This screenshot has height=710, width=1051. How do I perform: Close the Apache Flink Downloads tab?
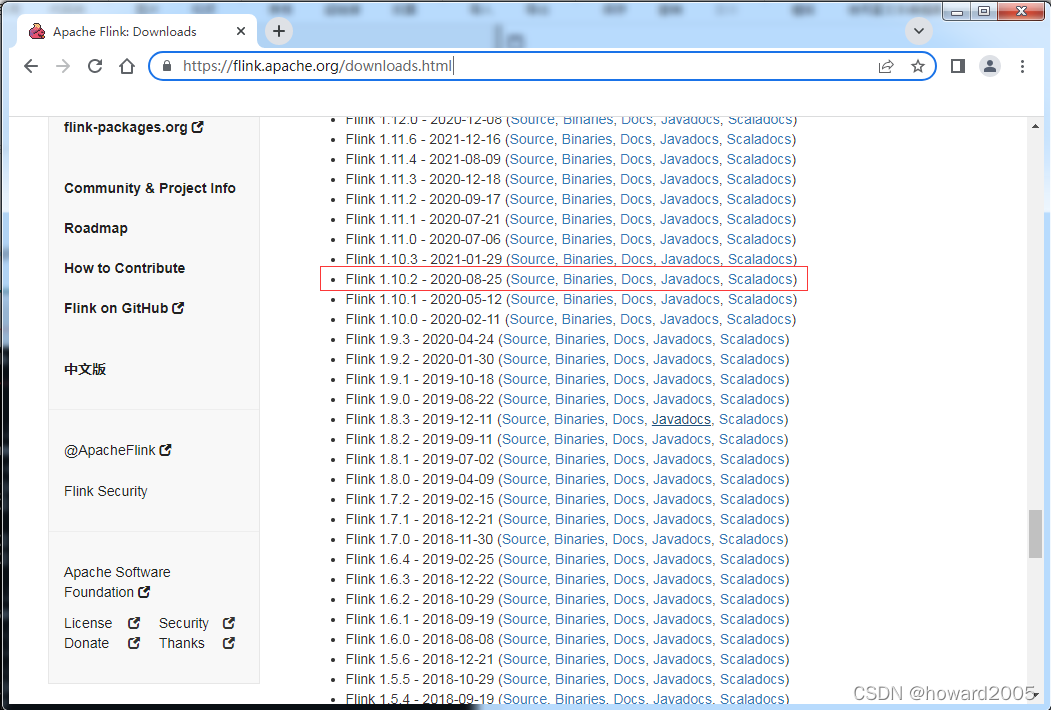(x=241, y=31)
